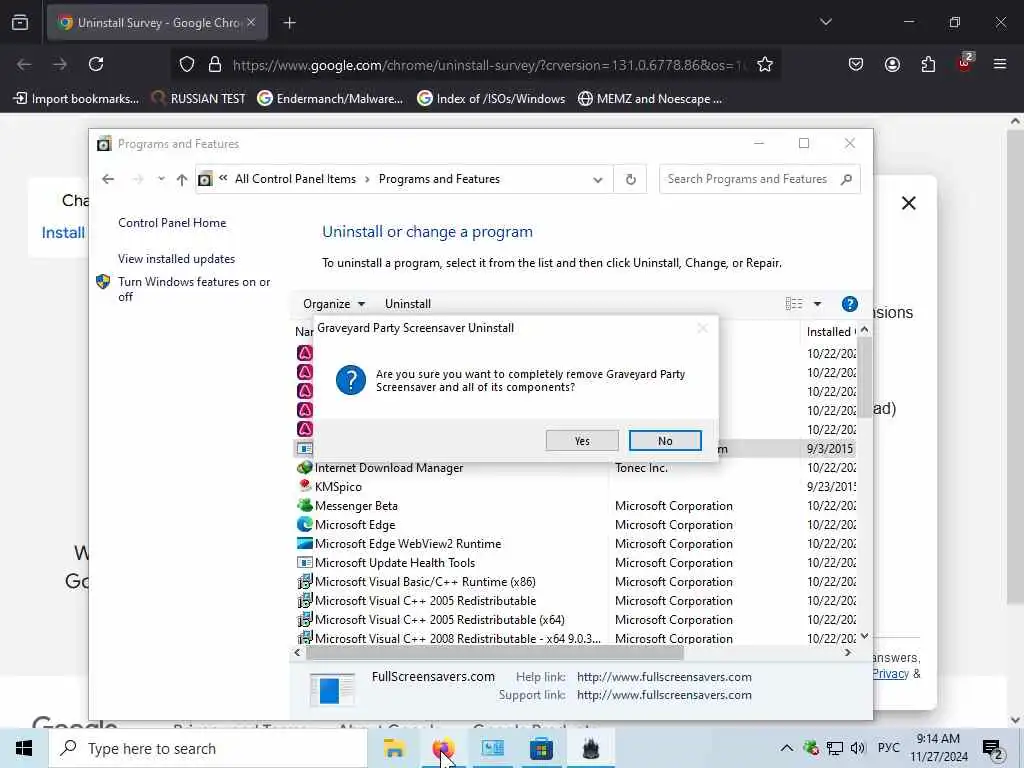1024x768 pixels.
Task: Click horizontal scrollbar thumb in program list
Action: pyautogui.click(x=494, y=652)
